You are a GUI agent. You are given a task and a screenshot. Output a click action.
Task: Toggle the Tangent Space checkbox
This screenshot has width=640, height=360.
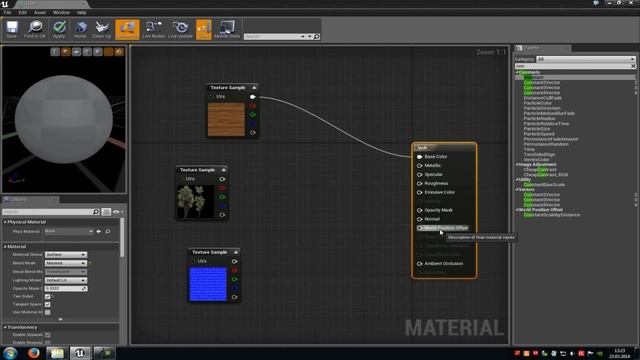[x=47, y=304]
